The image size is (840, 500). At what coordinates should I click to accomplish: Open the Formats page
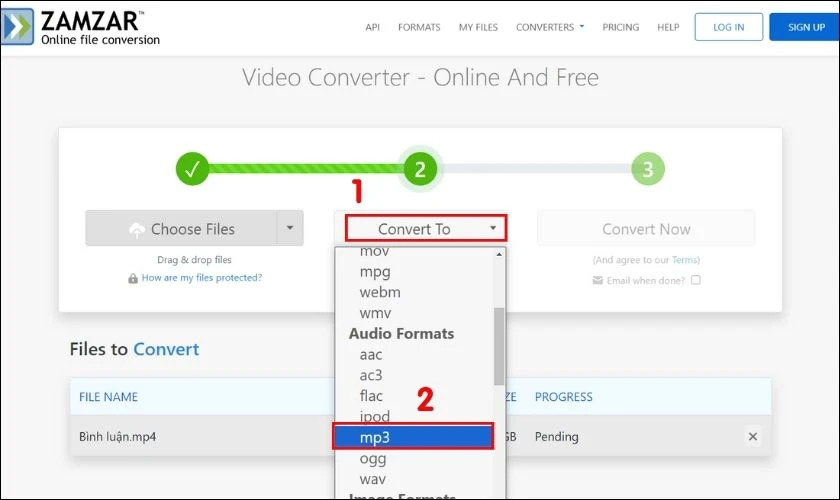[419, 27]
